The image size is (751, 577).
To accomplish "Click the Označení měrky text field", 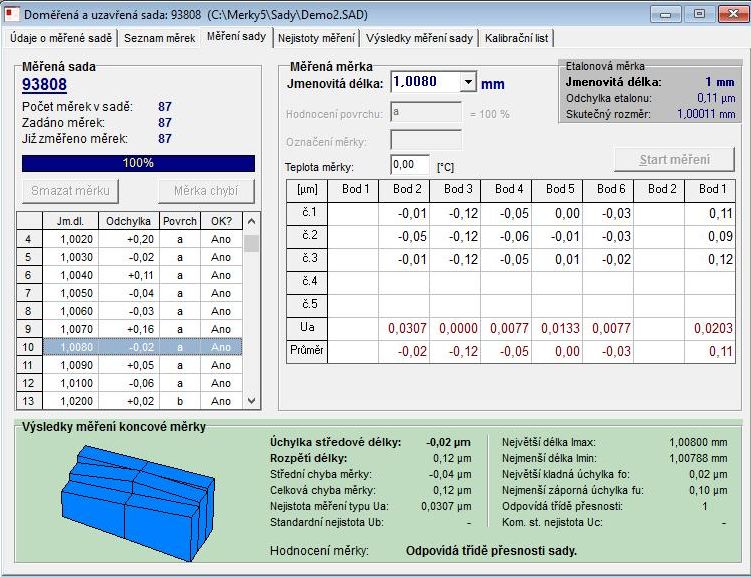I will 426,141.
